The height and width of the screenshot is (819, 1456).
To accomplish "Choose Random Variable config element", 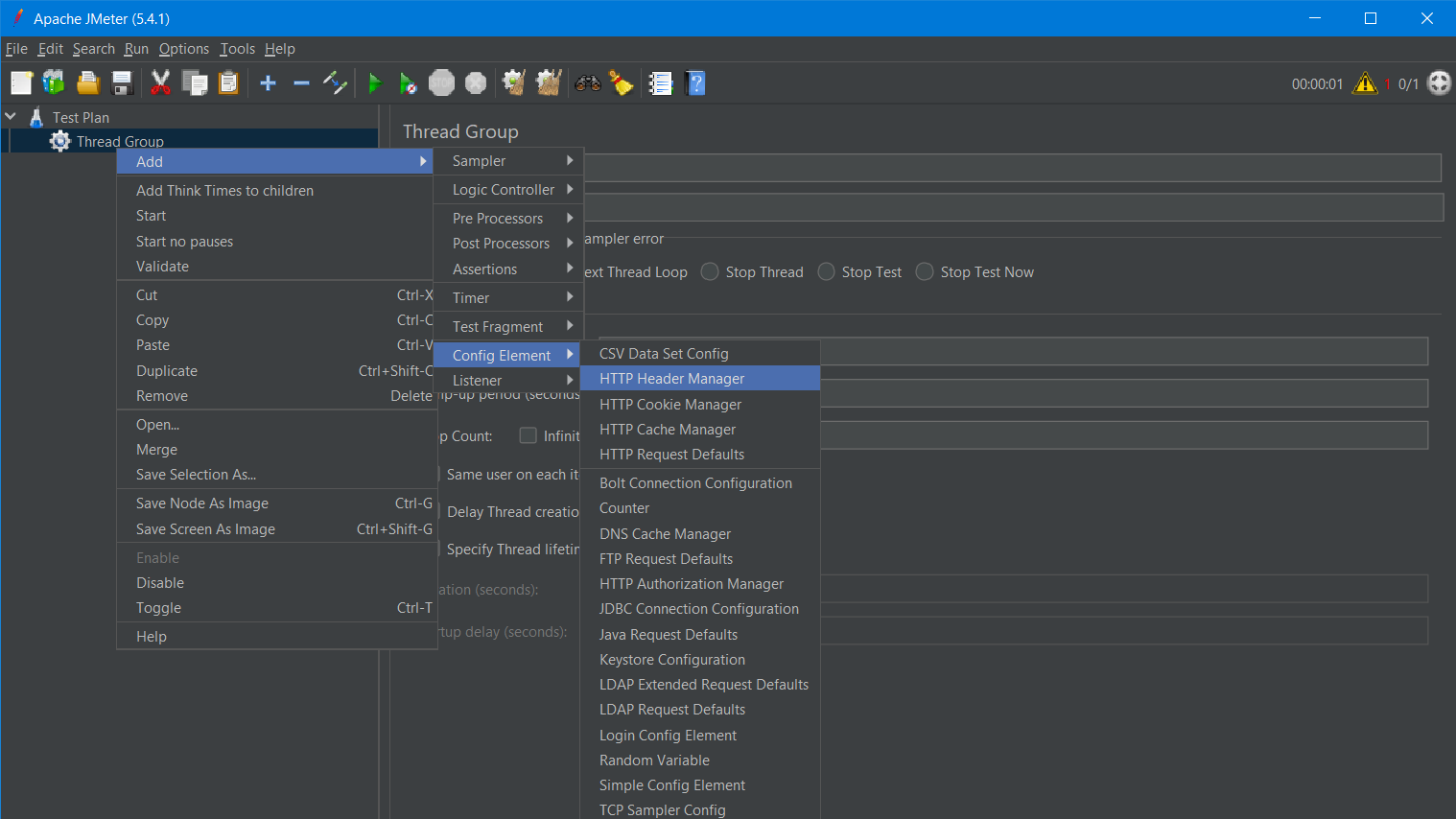I will tap(700, 760).
